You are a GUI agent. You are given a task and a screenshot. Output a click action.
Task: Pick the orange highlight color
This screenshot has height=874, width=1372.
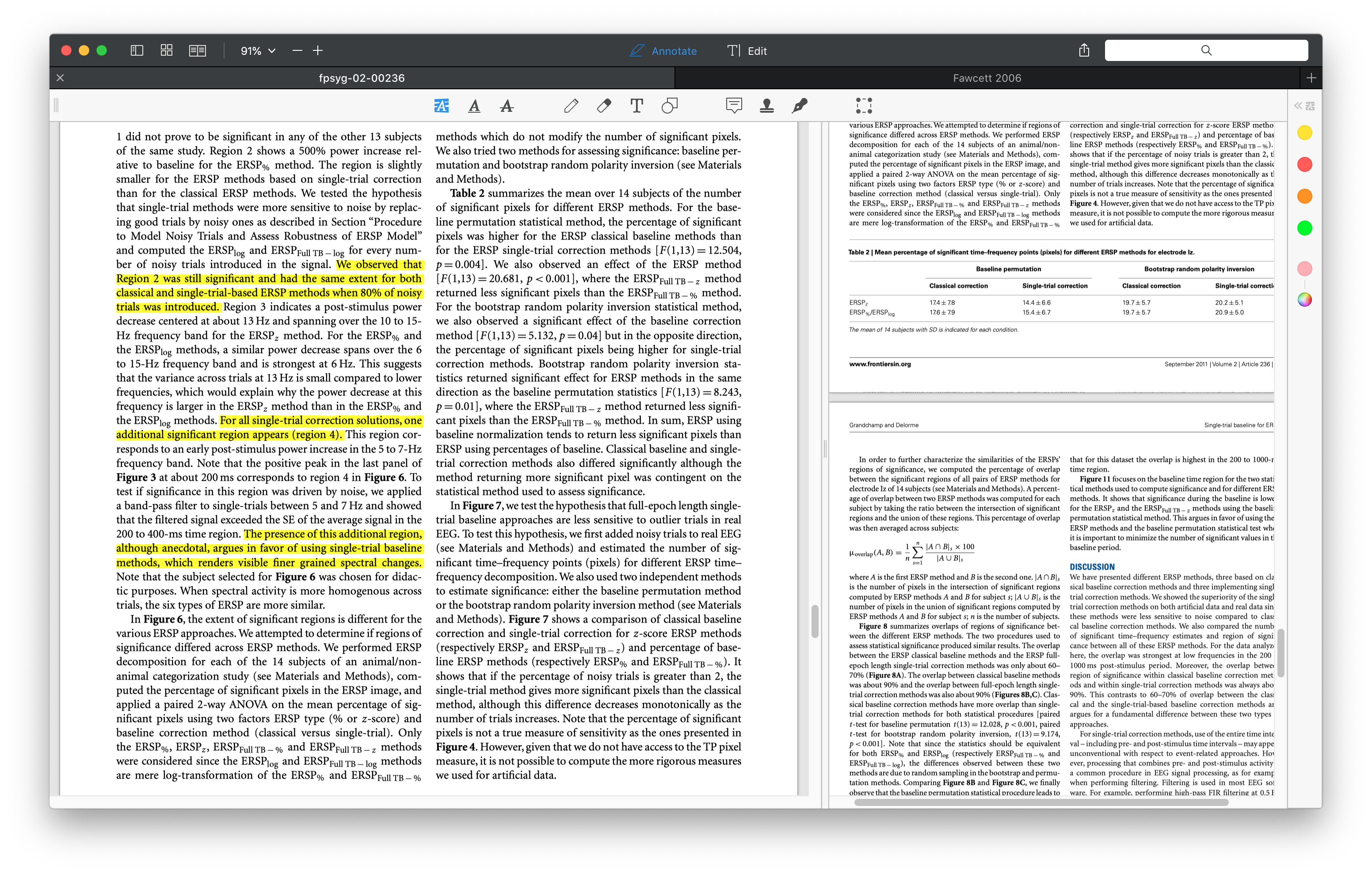(1304, 197)
